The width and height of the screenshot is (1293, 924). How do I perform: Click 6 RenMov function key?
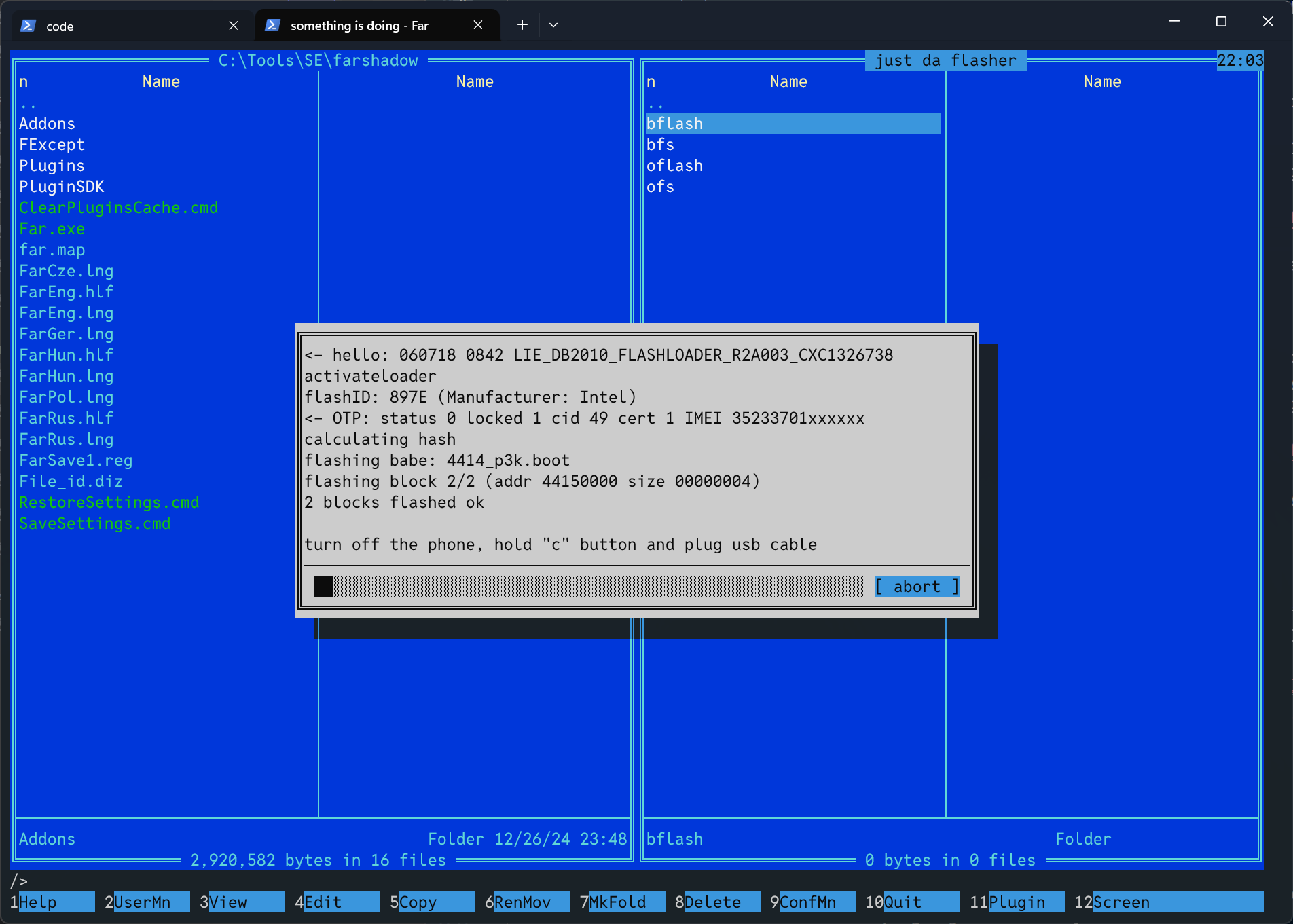point(528,902)
